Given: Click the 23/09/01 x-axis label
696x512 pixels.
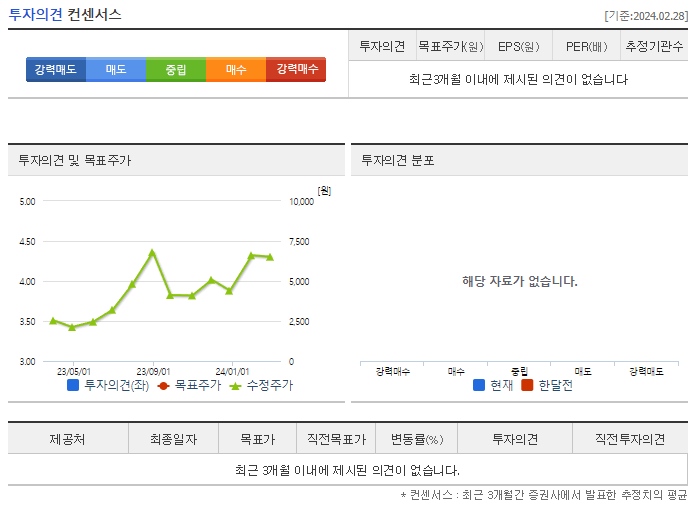Looking at the screenshot, I should pos(153,372).
